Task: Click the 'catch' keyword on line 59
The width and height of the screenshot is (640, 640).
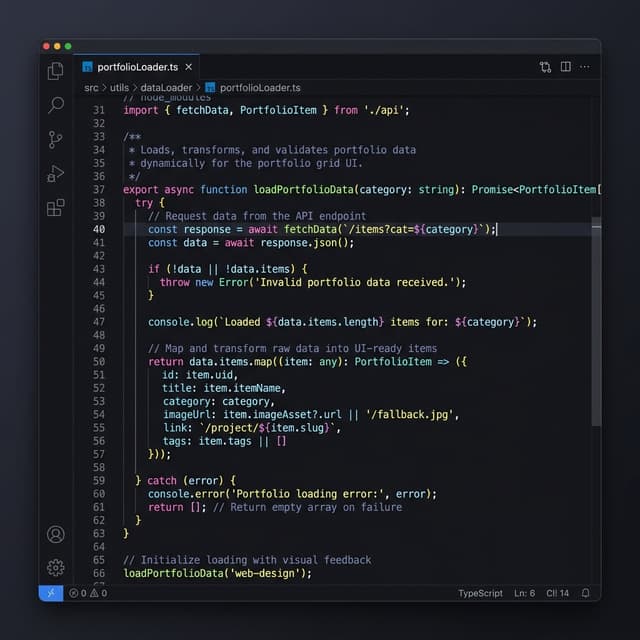Action: (x=162, y=481)
